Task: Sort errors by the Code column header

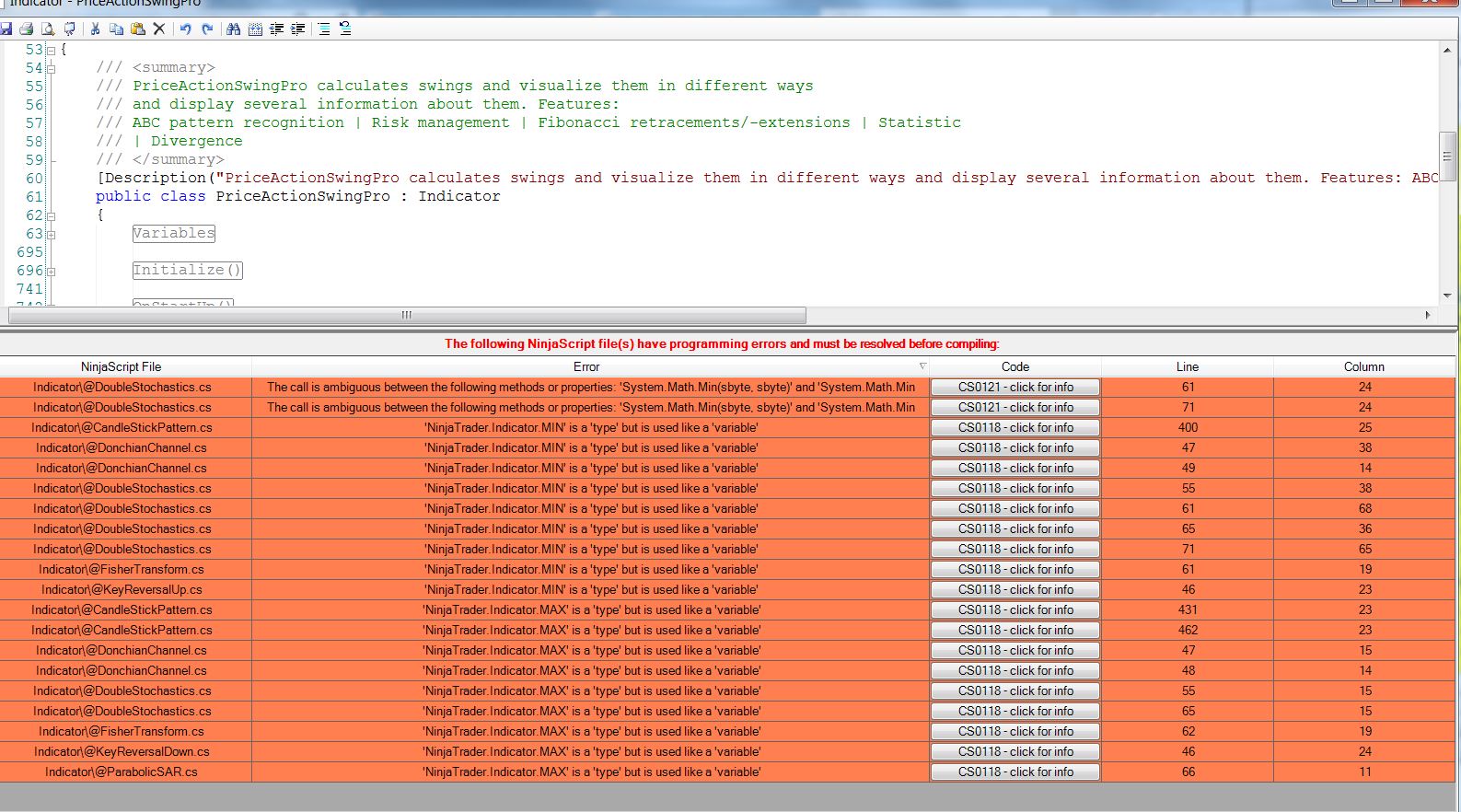Action: pos(1015,366)
